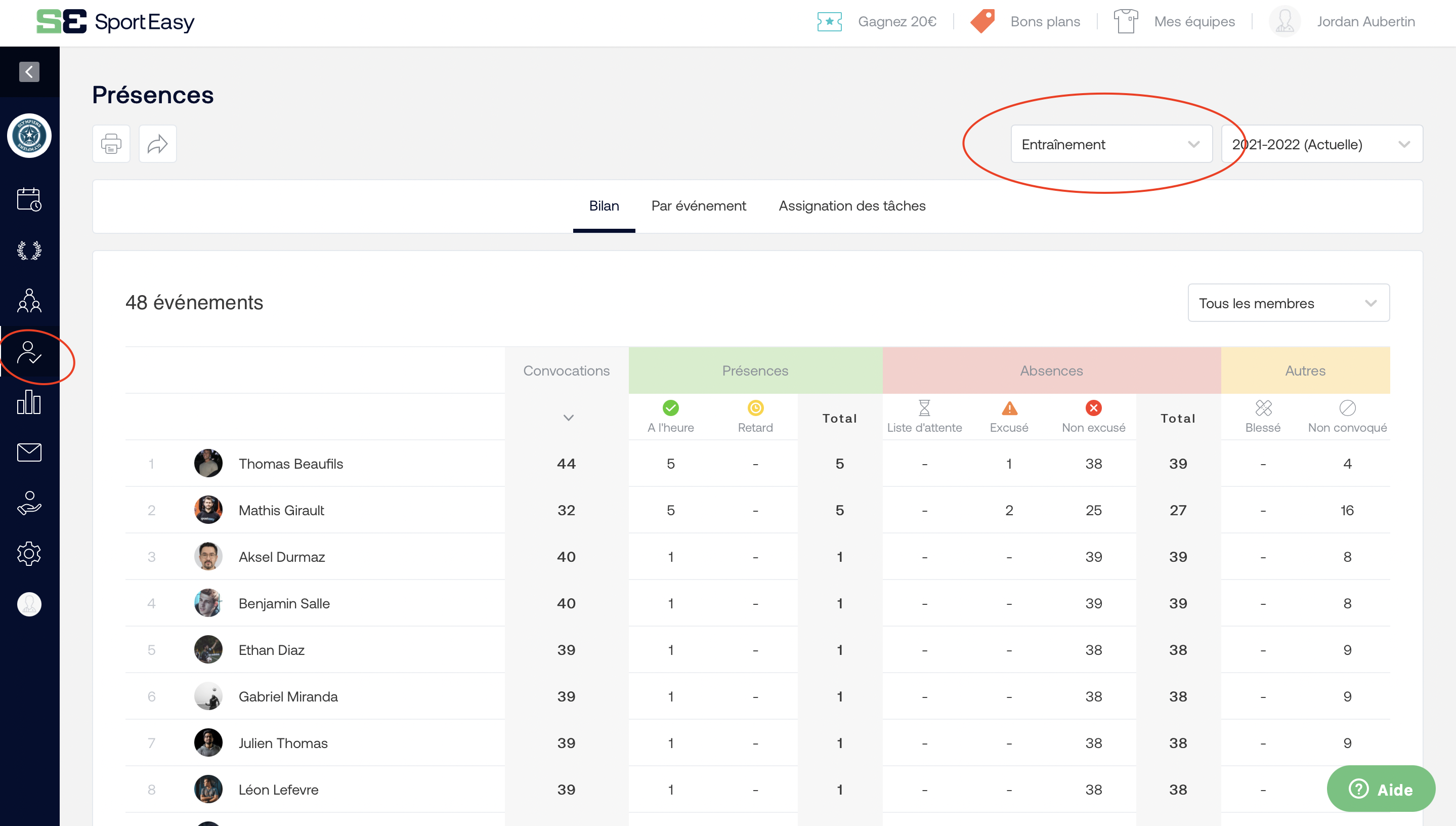Open Aksel Durmaz's profile
The image size is (1456, 826).
pyautogui.click(x=282, y=557)
